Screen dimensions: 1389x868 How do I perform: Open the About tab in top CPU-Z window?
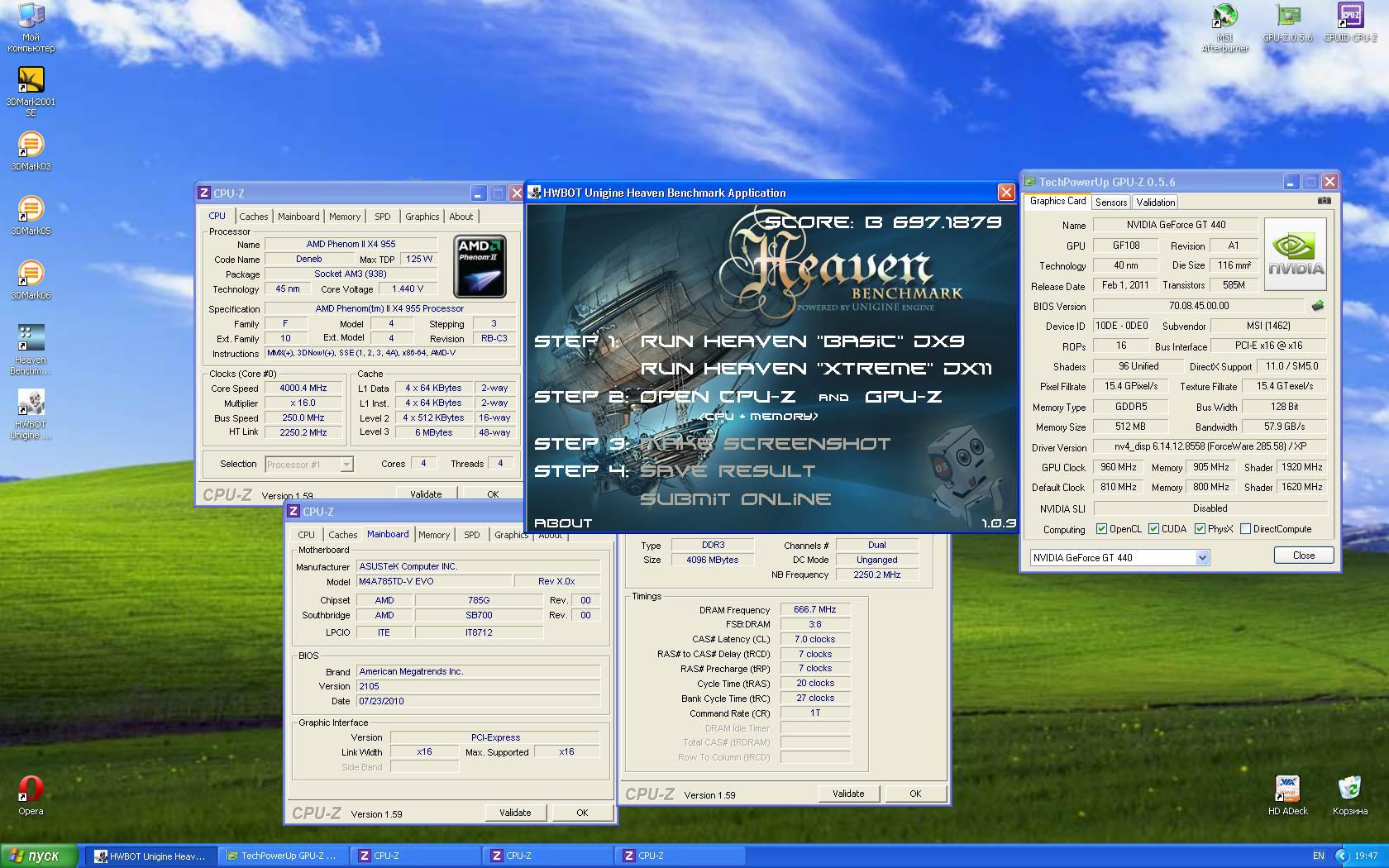click(x=461, y=217)
